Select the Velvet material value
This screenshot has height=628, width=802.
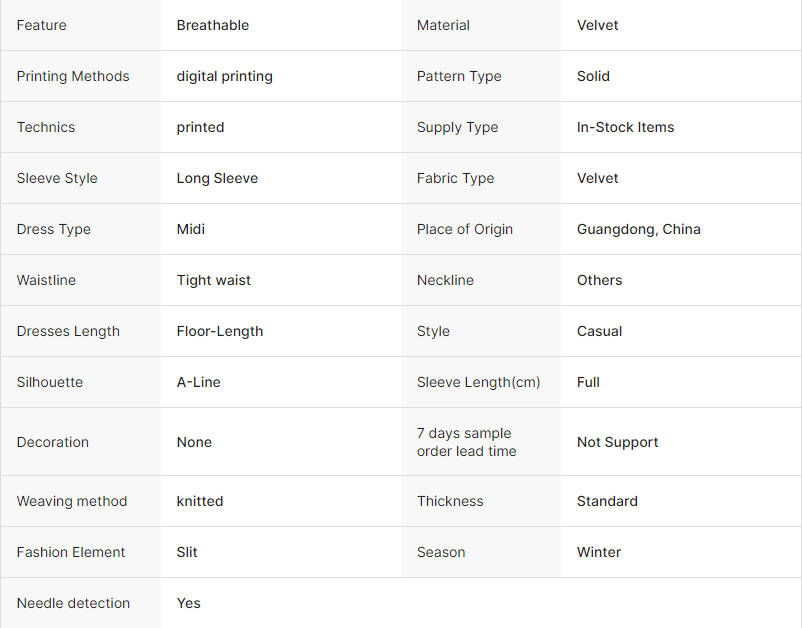tap(597, 25)
